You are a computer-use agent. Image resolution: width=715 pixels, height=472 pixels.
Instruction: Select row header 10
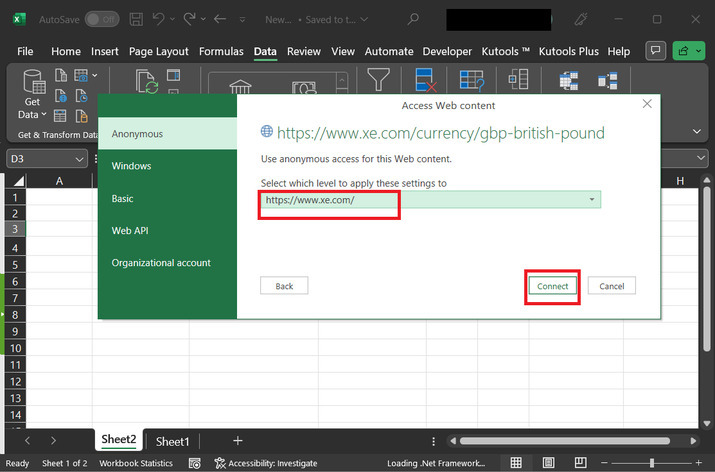[16, 348]
